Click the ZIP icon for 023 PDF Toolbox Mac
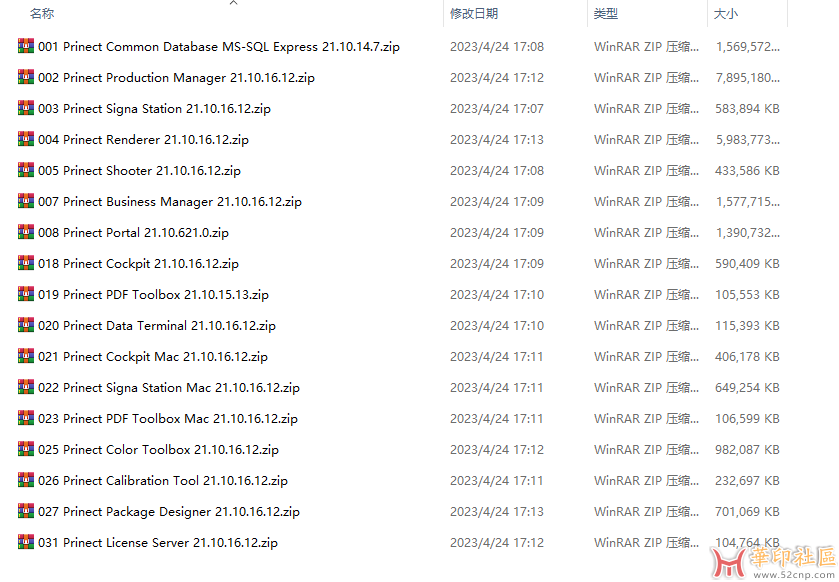Screen dimensions: 839x582 [26, 418]
